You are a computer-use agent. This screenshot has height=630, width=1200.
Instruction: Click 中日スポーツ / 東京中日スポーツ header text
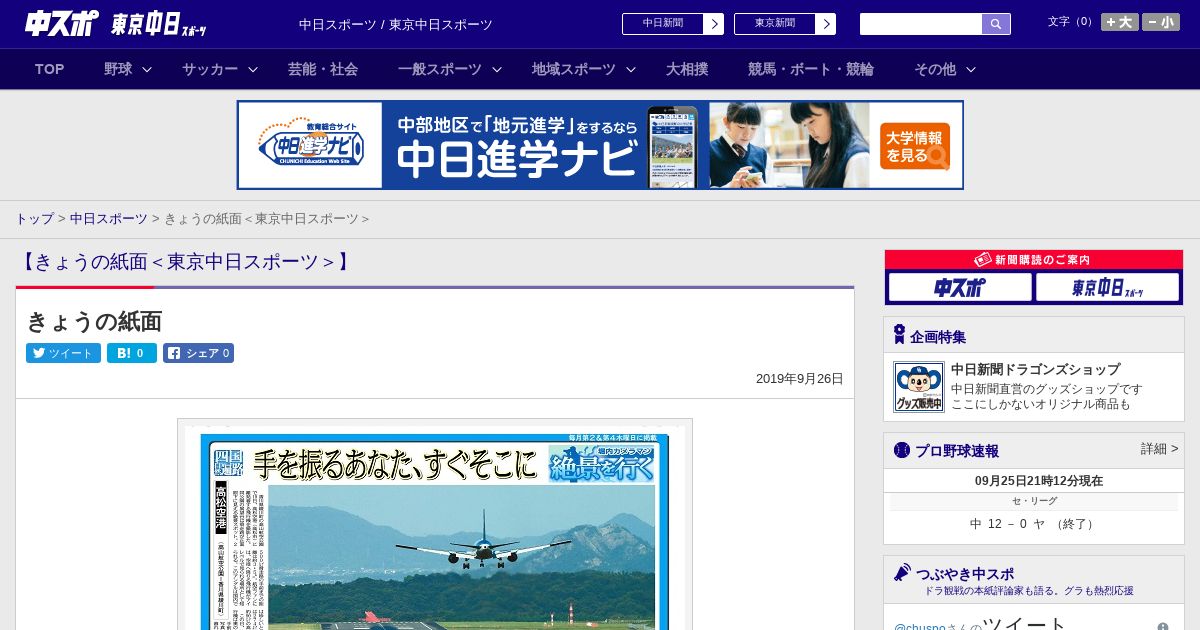396,24
